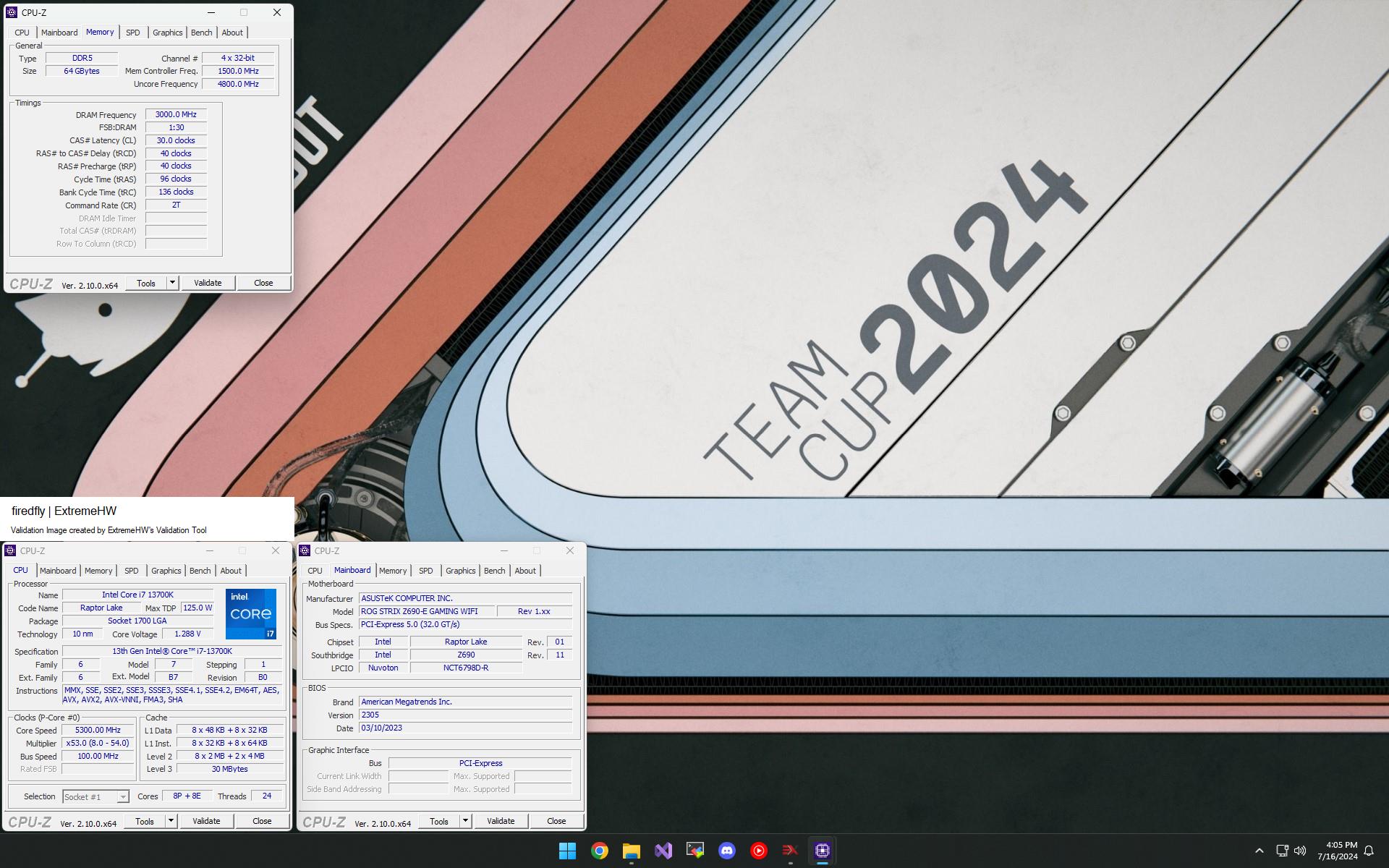Click the CAS# Latency value 30.0 clocks
The width and height of the screenshot is (1389, 868).
(x=176, y=140)
